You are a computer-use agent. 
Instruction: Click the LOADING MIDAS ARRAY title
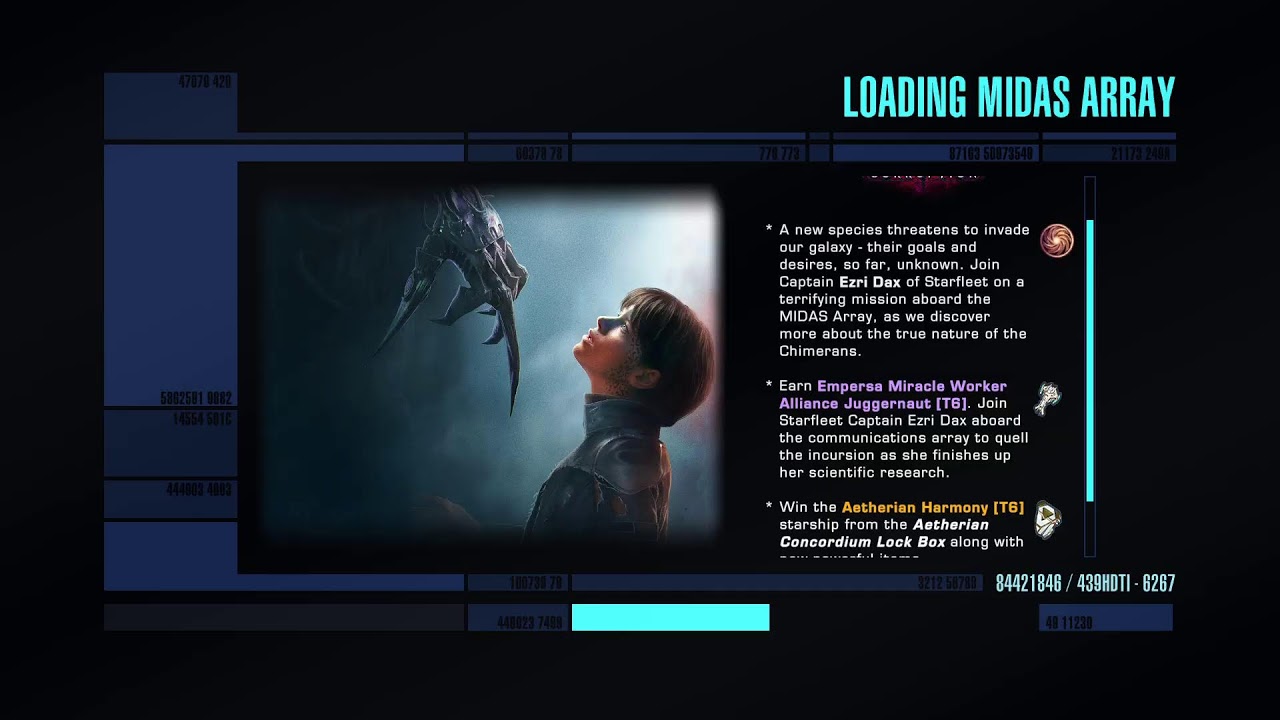(1008, 97)
